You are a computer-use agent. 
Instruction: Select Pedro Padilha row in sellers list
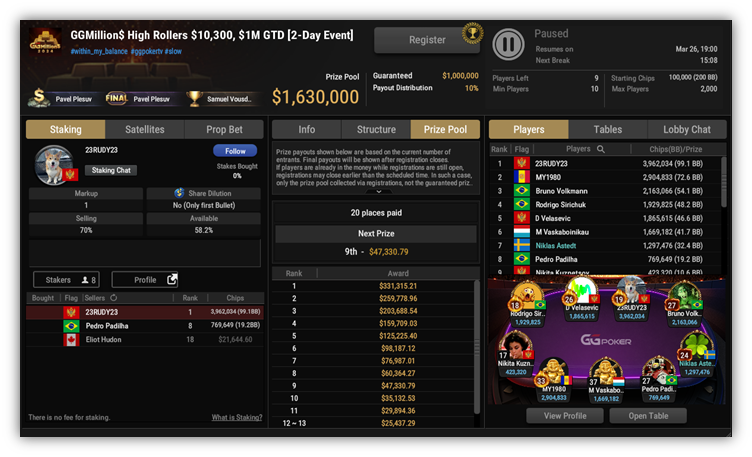point(144,326)
